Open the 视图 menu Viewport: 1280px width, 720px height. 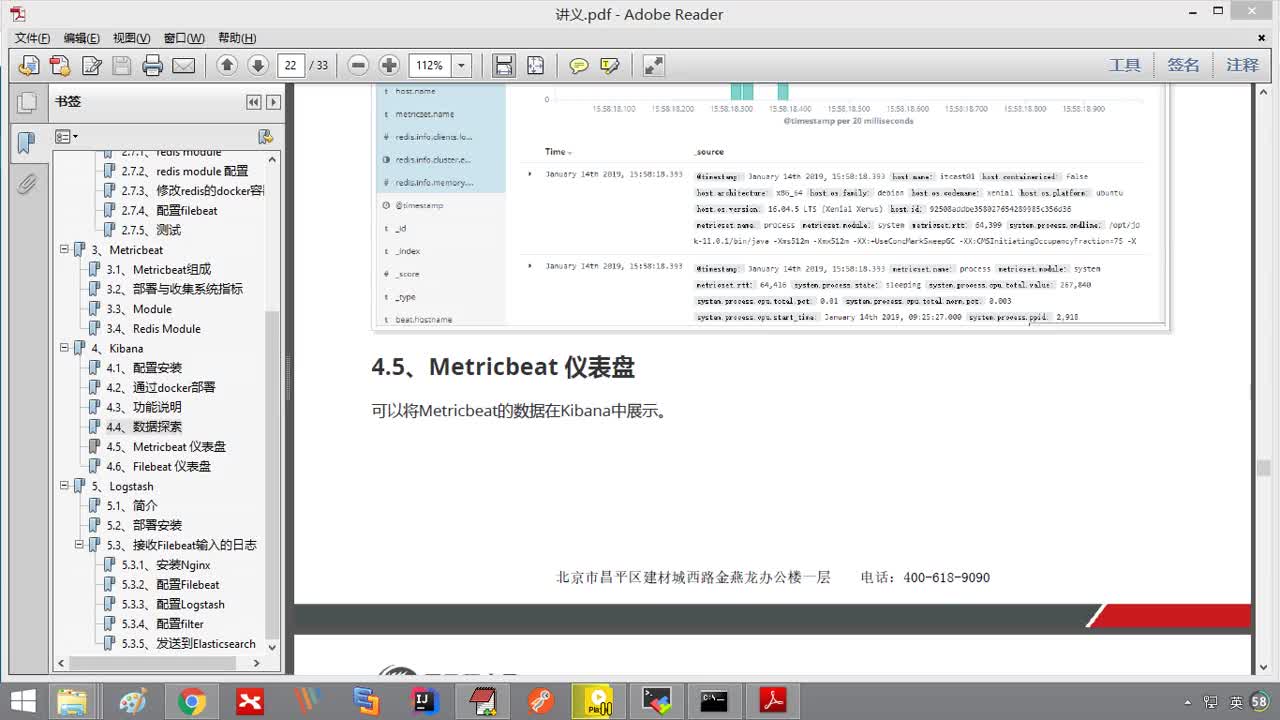tap(131, 38)
